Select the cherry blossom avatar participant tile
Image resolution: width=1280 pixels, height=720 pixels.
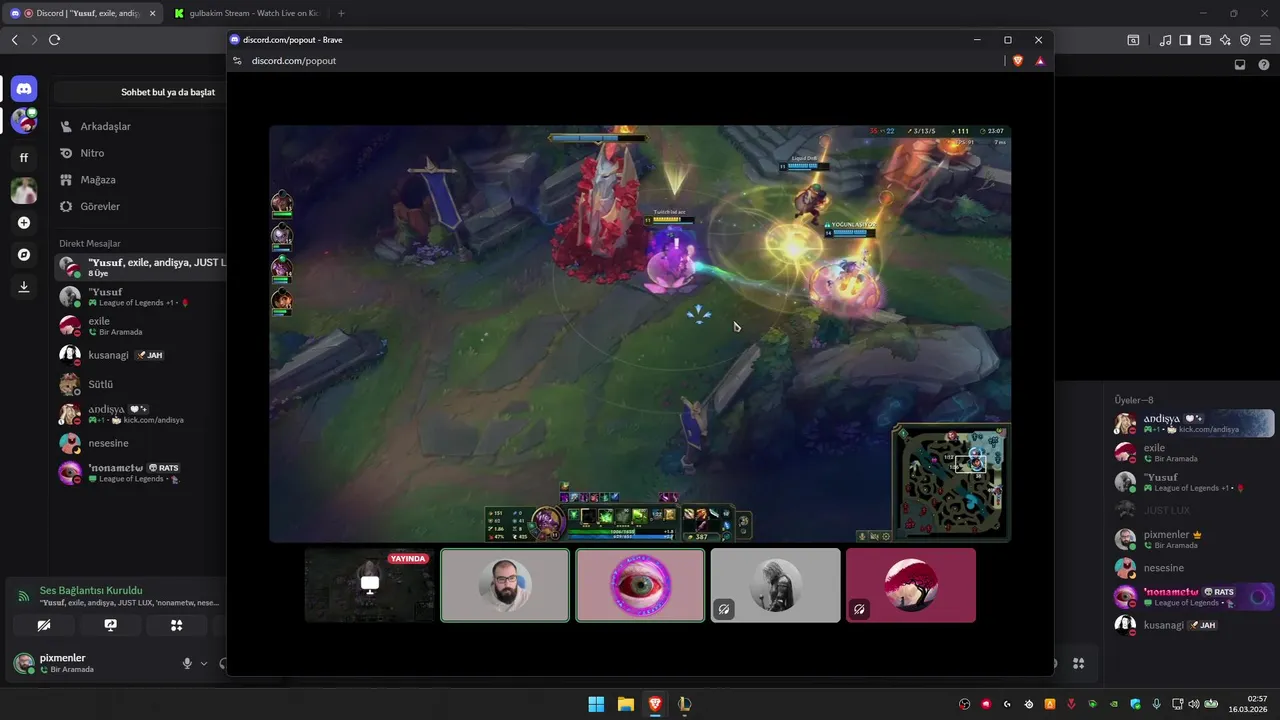tap(911, 585)
